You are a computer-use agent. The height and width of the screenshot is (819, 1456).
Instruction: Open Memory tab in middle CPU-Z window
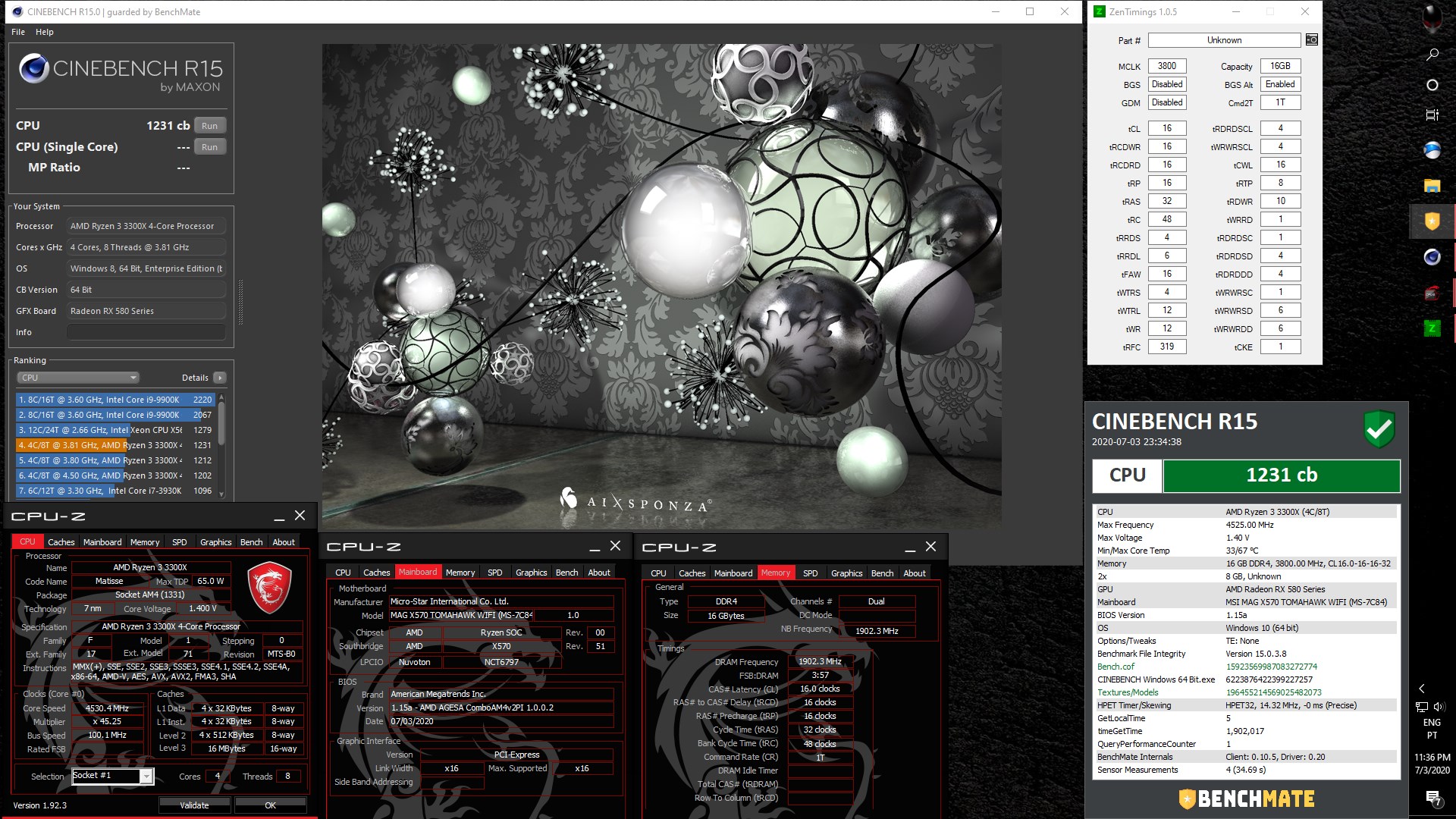pyautogui.click(x=460, y=573)
